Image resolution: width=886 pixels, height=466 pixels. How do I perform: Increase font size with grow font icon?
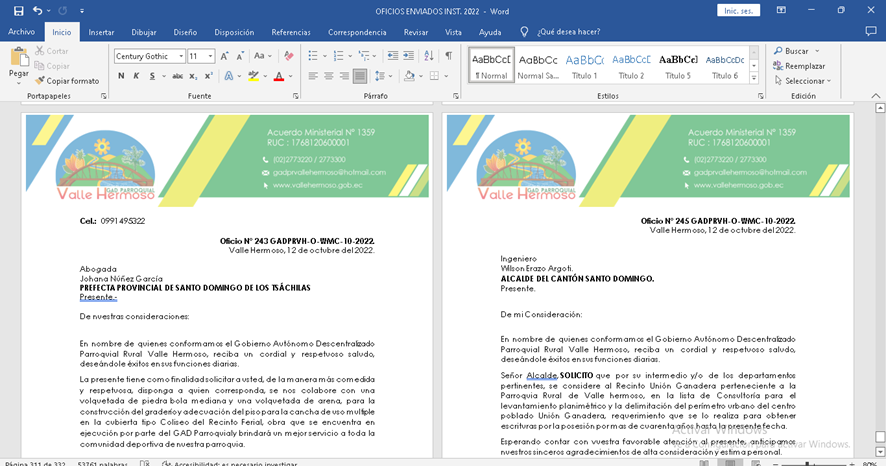click(226, 56)
